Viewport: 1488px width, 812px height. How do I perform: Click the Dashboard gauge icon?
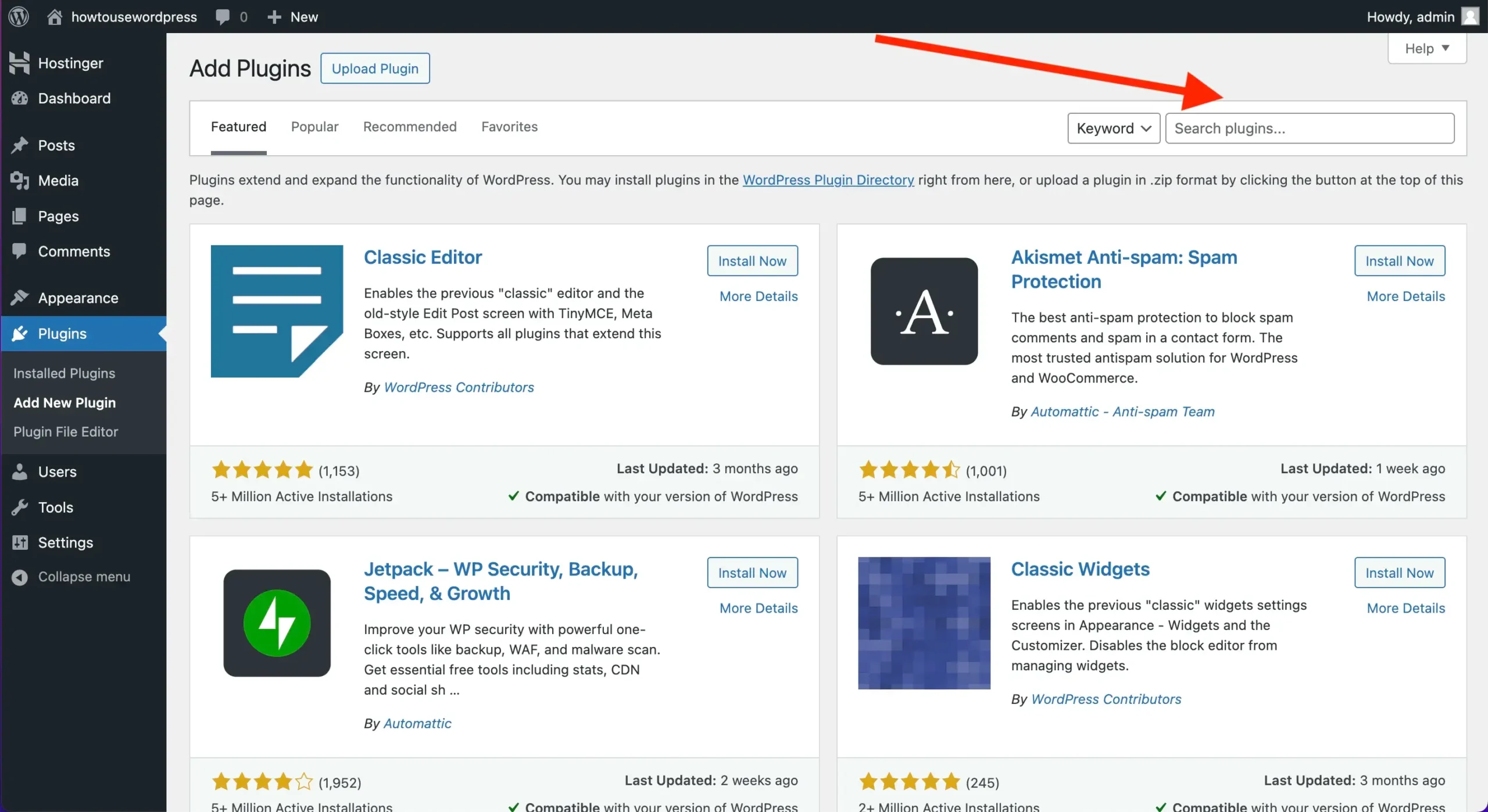pyautogui.click(x=19, y=98)
